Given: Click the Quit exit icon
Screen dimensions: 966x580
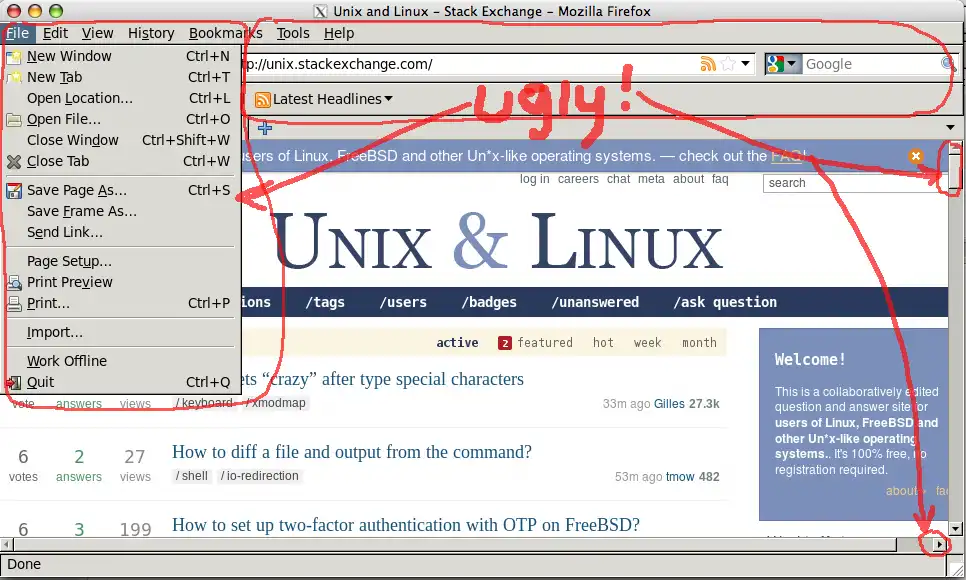Looking at the screenshot, I should (x=14, y=382).
